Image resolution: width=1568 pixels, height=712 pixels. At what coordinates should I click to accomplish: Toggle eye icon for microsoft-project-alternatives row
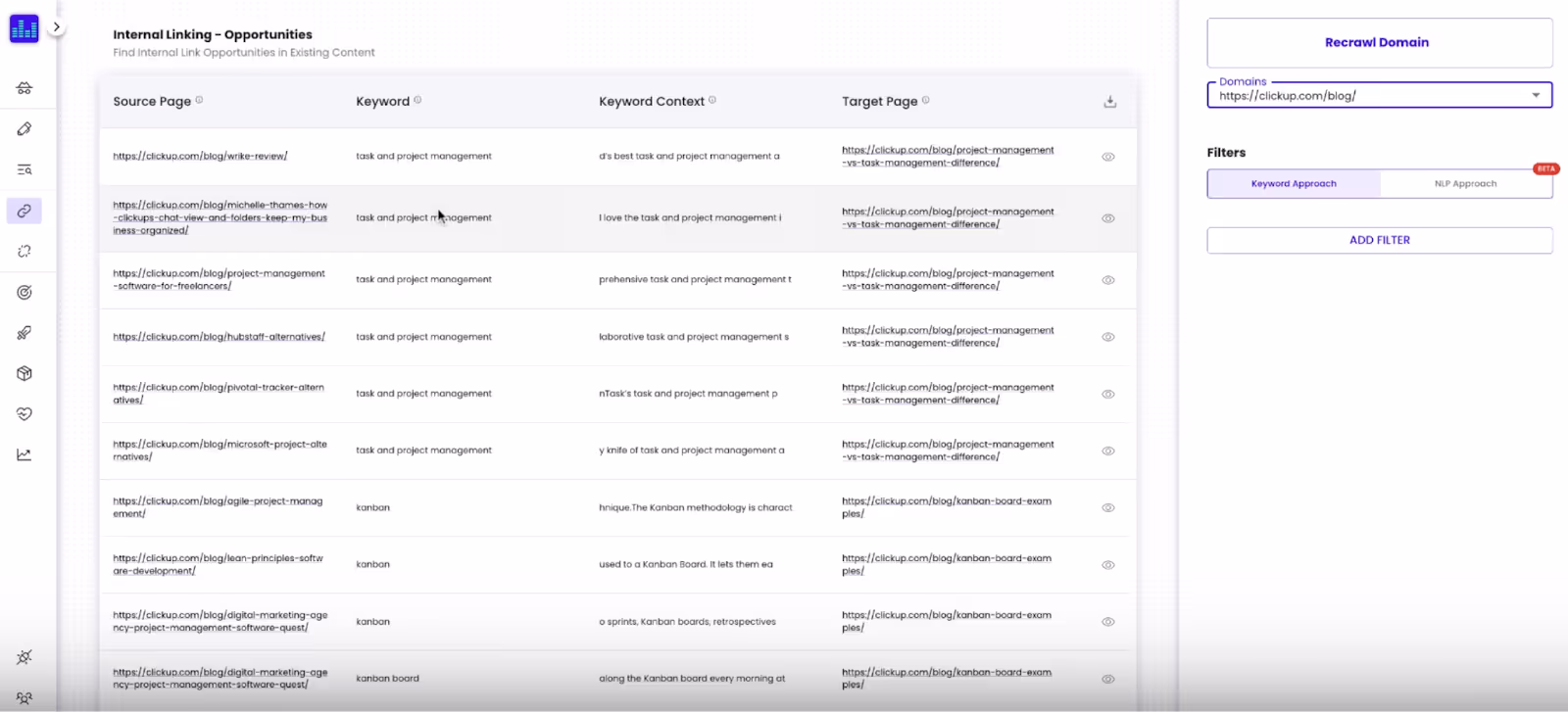click(x=1108, y=451)
